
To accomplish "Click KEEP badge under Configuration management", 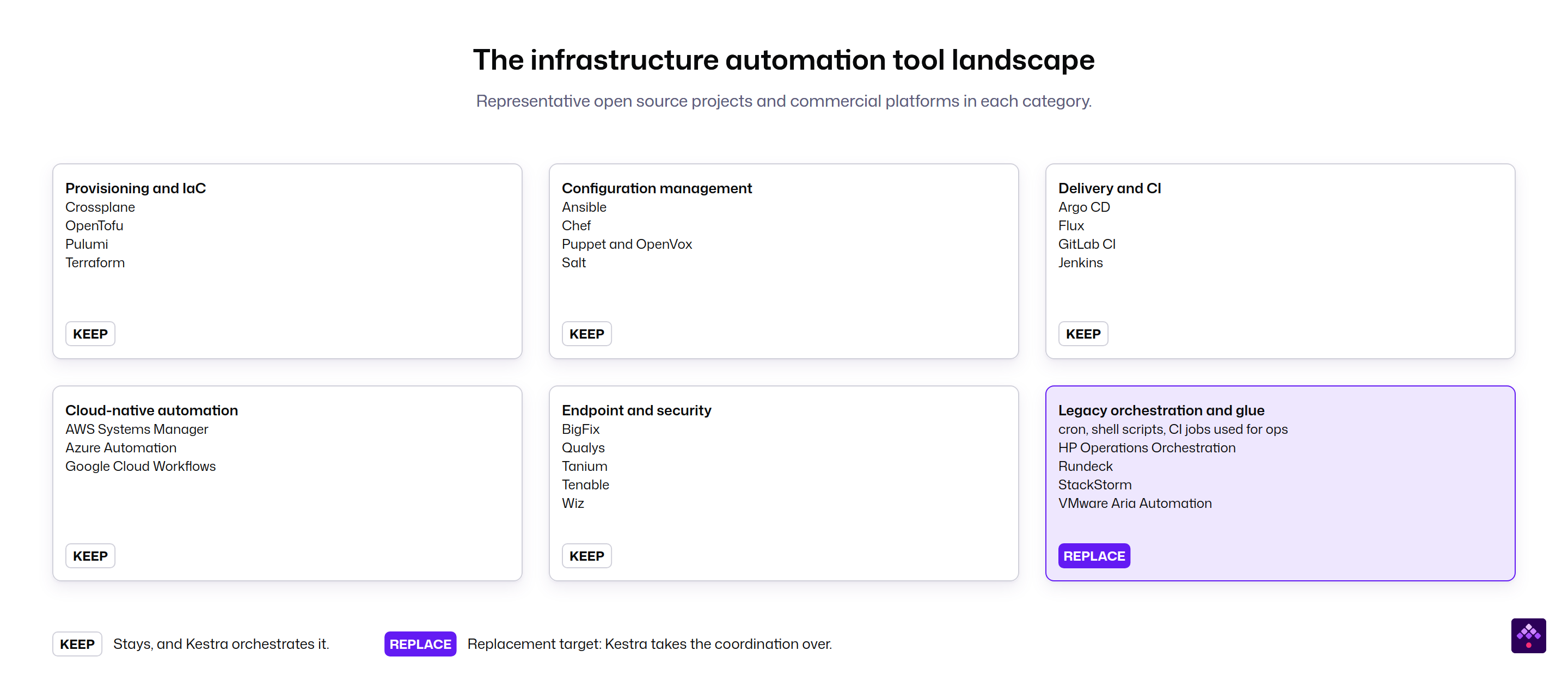I will coord(587,334).
